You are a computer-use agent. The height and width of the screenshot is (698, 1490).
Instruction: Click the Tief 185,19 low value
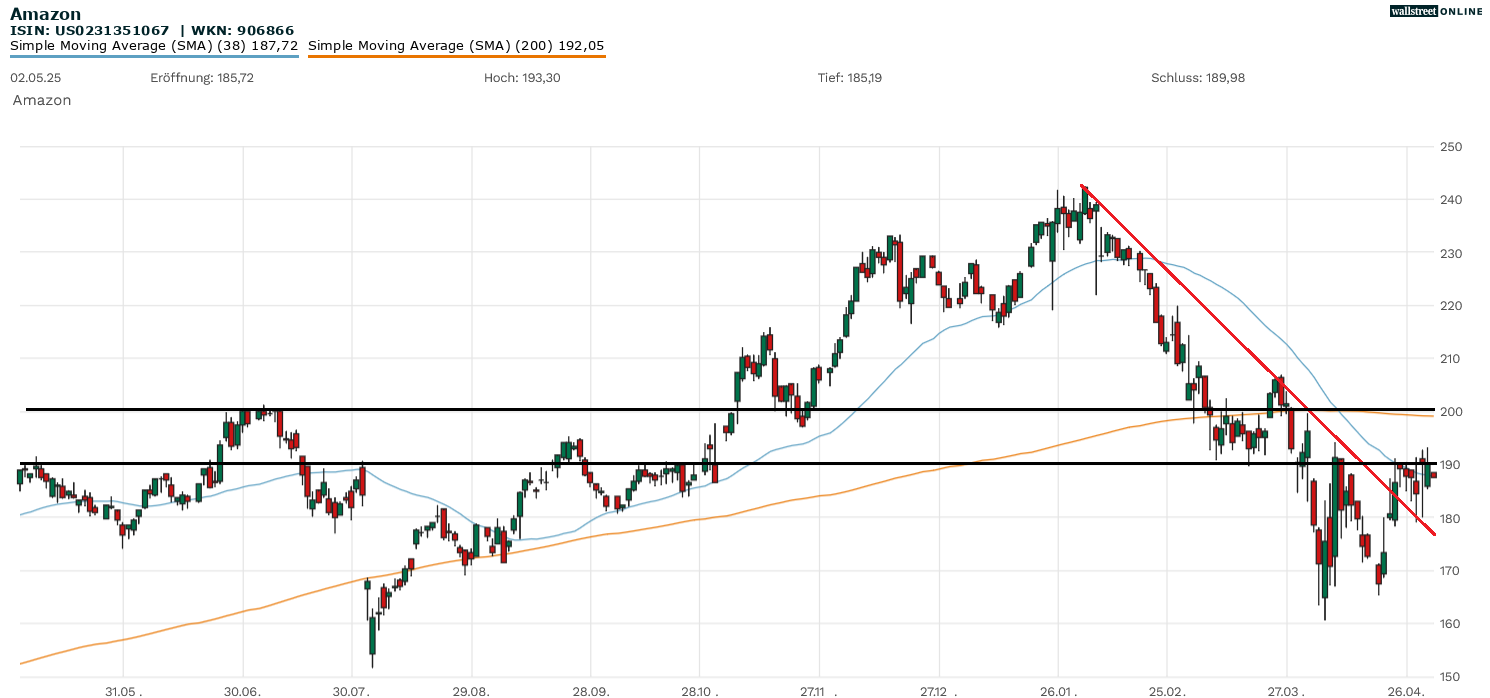[850, 78]
